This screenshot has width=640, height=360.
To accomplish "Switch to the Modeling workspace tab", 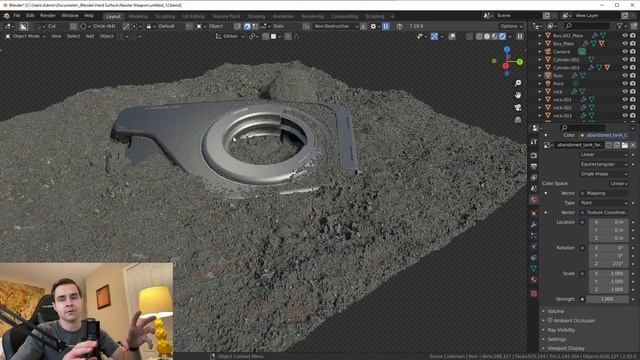I will (138, 16).
